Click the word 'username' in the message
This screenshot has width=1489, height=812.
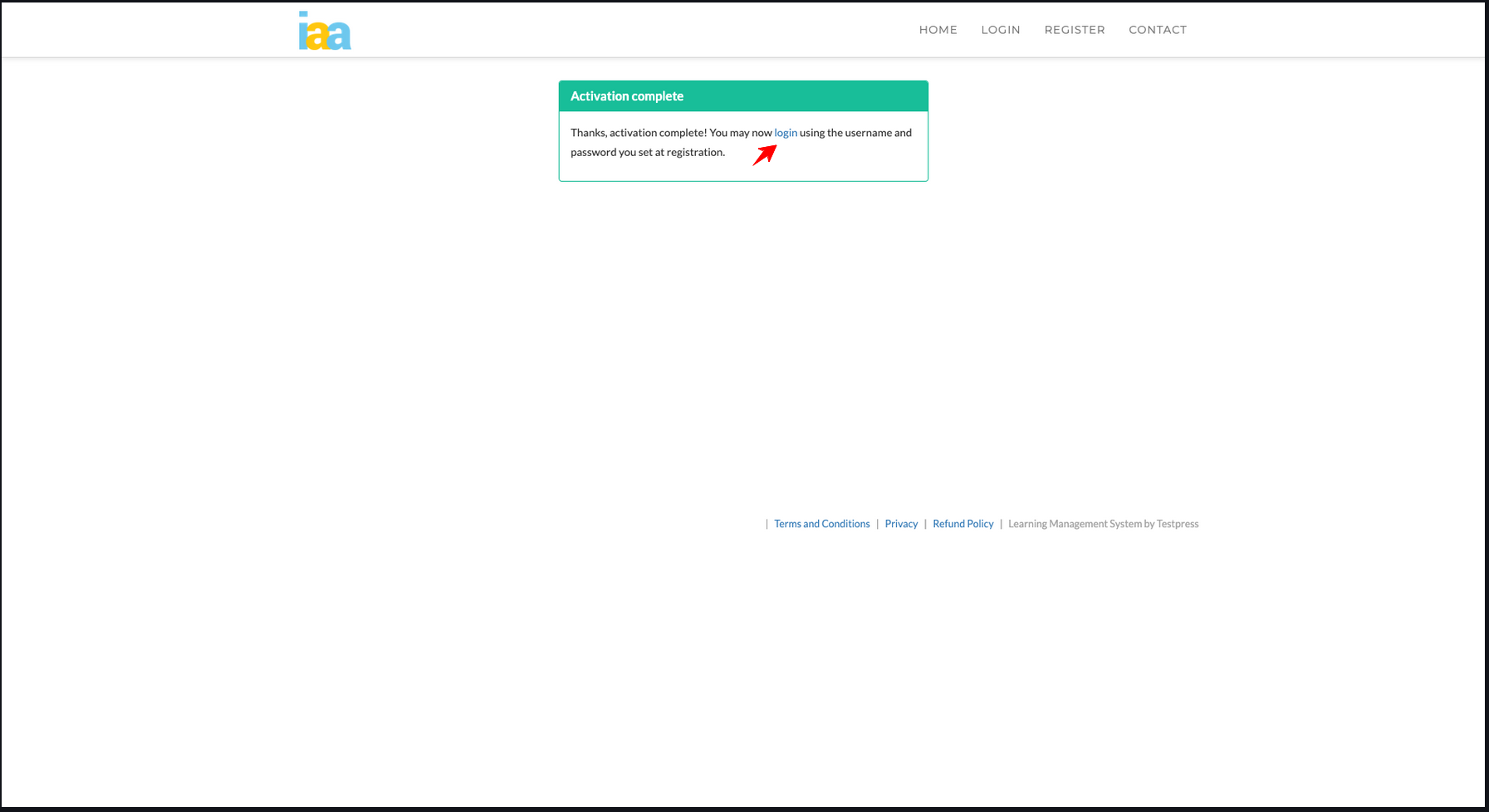pyautogui.click(x=868, y=133)
